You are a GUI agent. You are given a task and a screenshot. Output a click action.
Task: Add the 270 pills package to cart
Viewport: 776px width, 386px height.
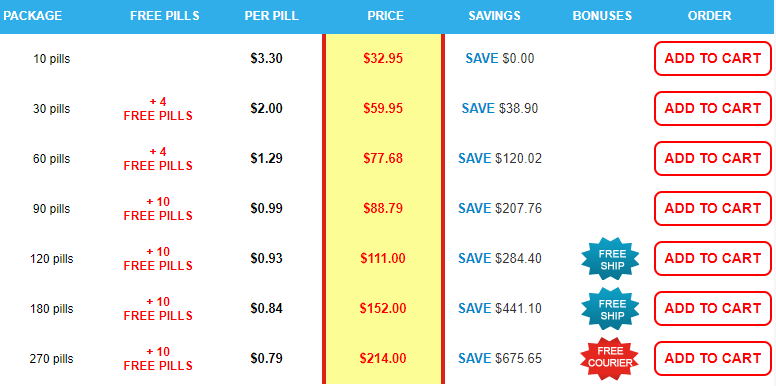pos(713,358)
